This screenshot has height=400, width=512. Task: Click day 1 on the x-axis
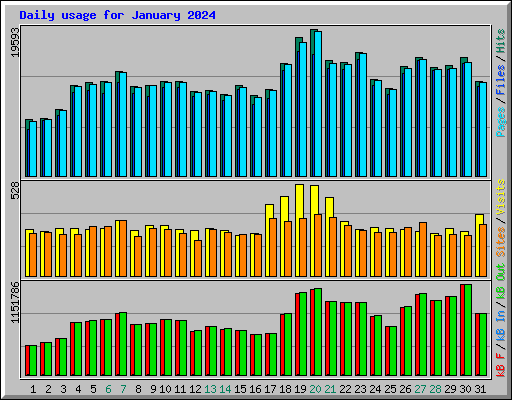pyautogui.click(x=33, y=389)
